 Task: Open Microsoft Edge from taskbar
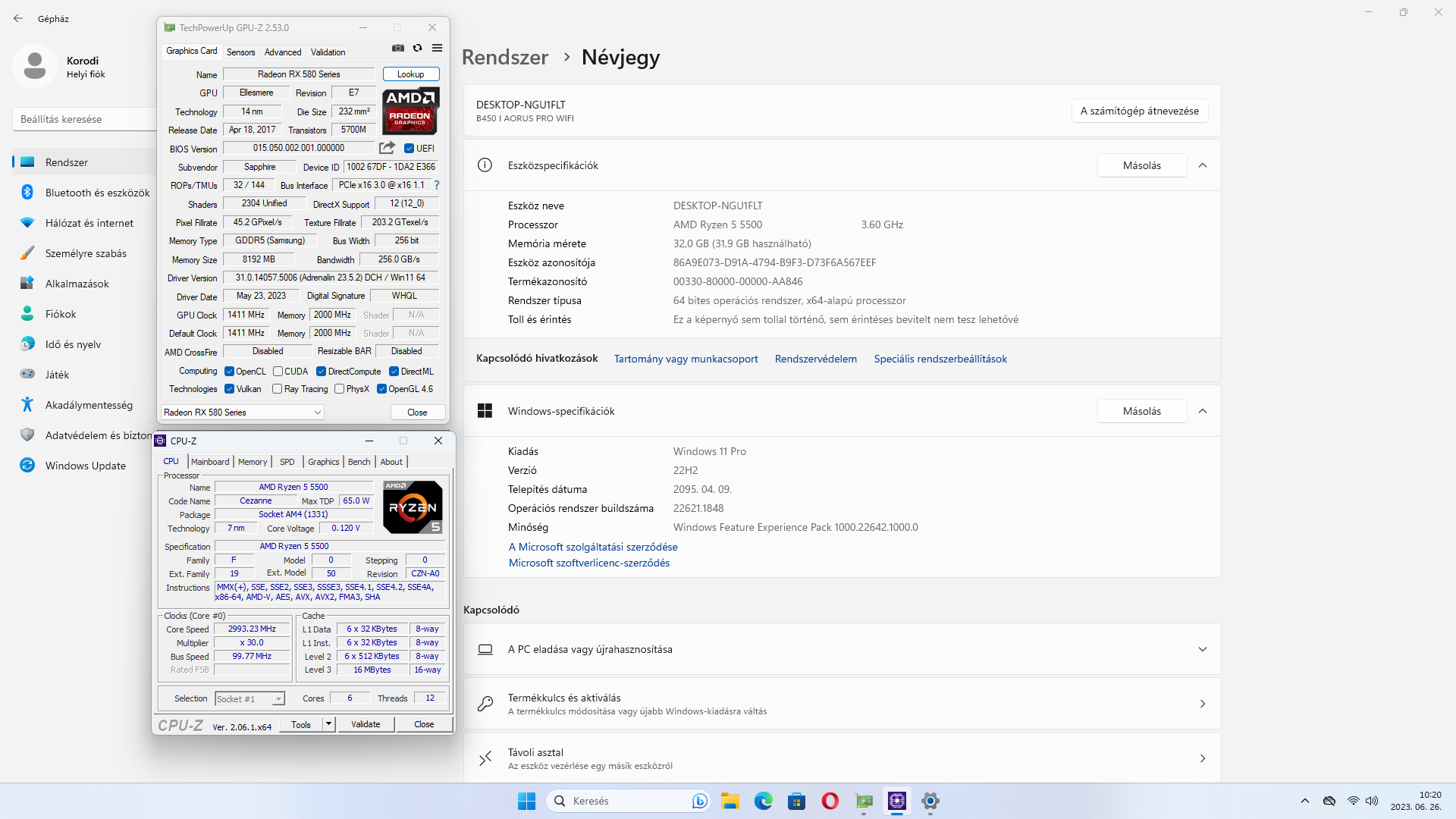tap(763, 801)
